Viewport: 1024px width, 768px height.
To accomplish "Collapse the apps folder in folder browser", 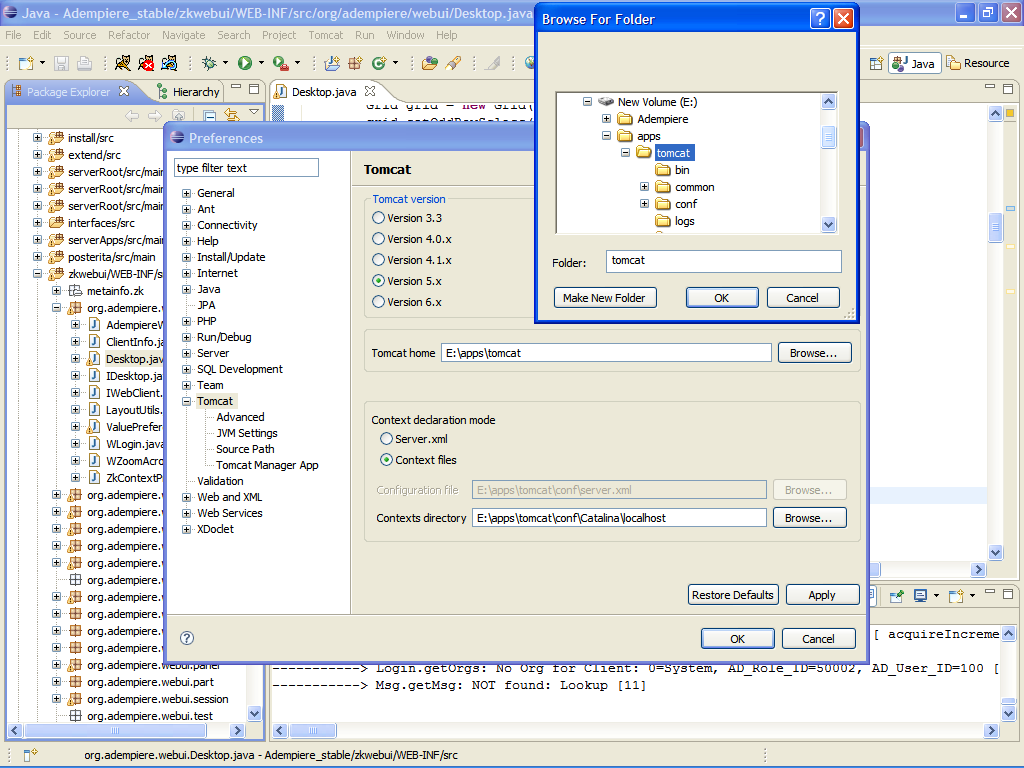I will [607, 135].
